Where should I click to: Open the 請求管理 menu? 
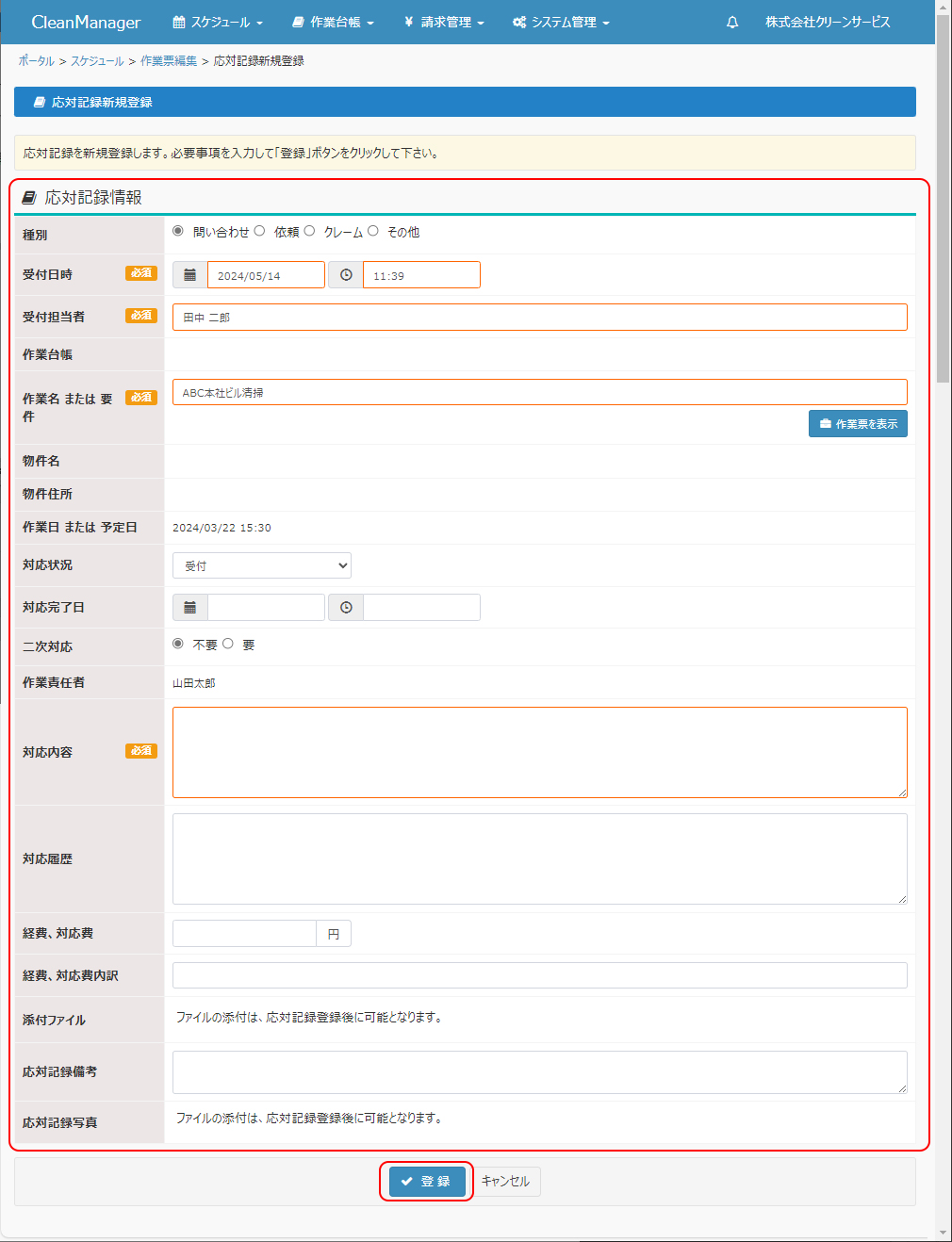click(444, 22)
